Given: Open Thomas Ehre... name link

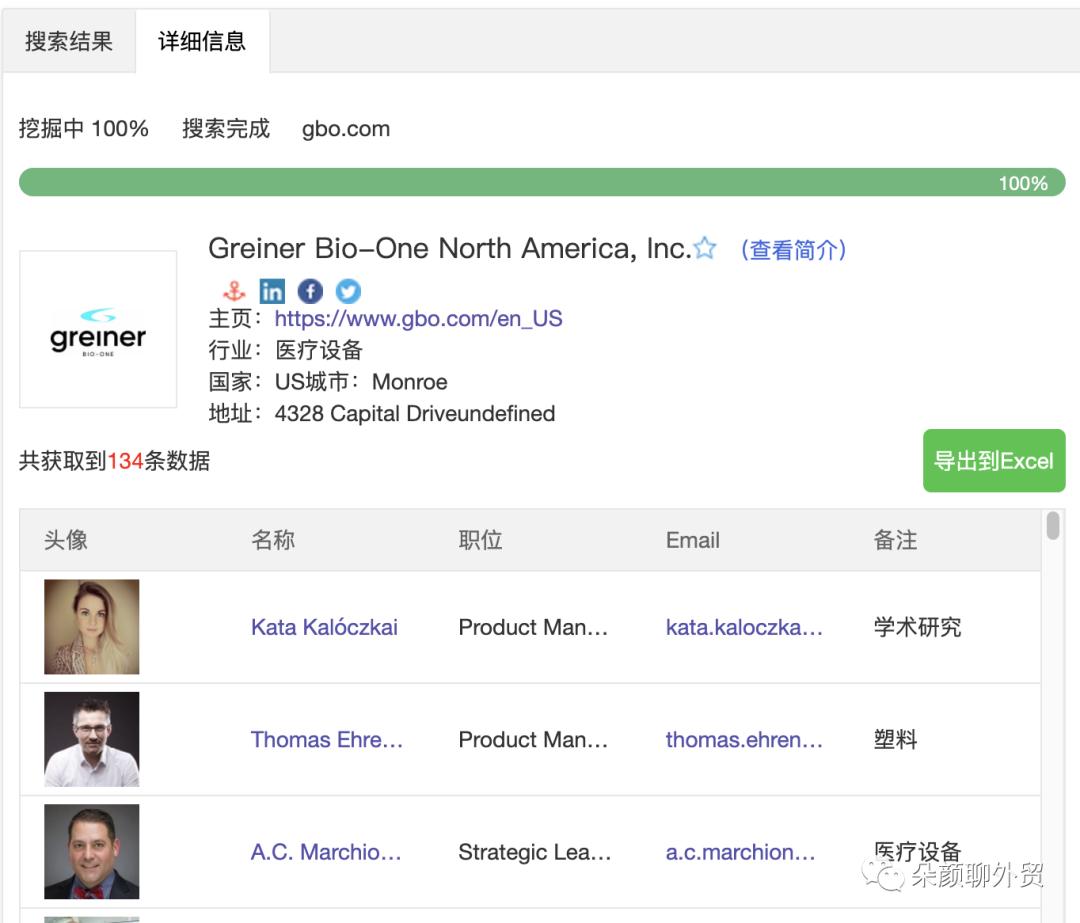Looking at the screenshot, I should [326, 739].
